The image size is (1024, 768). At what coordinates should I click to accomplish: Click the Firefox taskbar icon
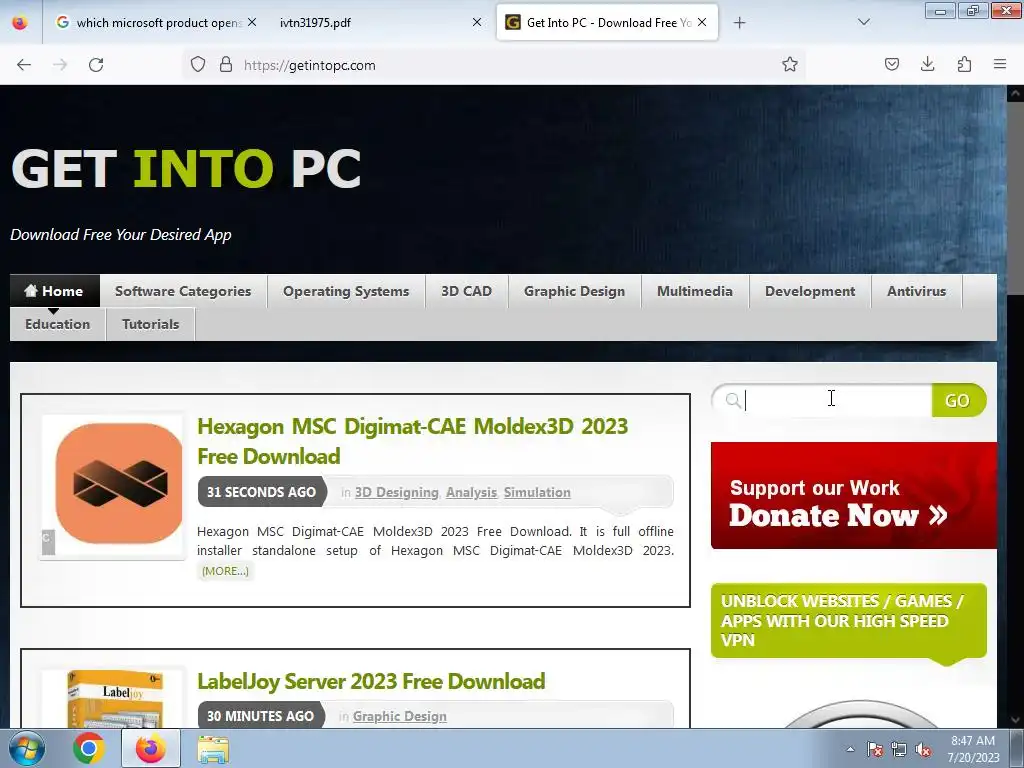(x=151, y=748)
